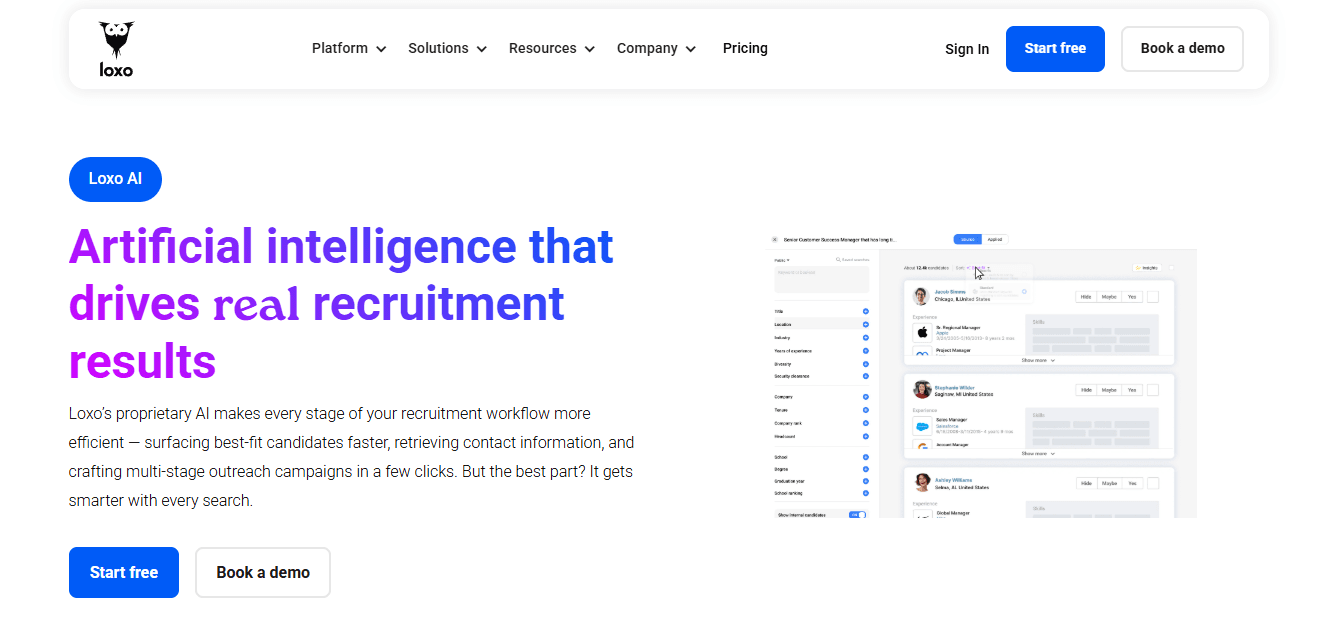Click the Loxo owl logo
Viewport: 1332px width, 619px height.
[x=116, y=49]
